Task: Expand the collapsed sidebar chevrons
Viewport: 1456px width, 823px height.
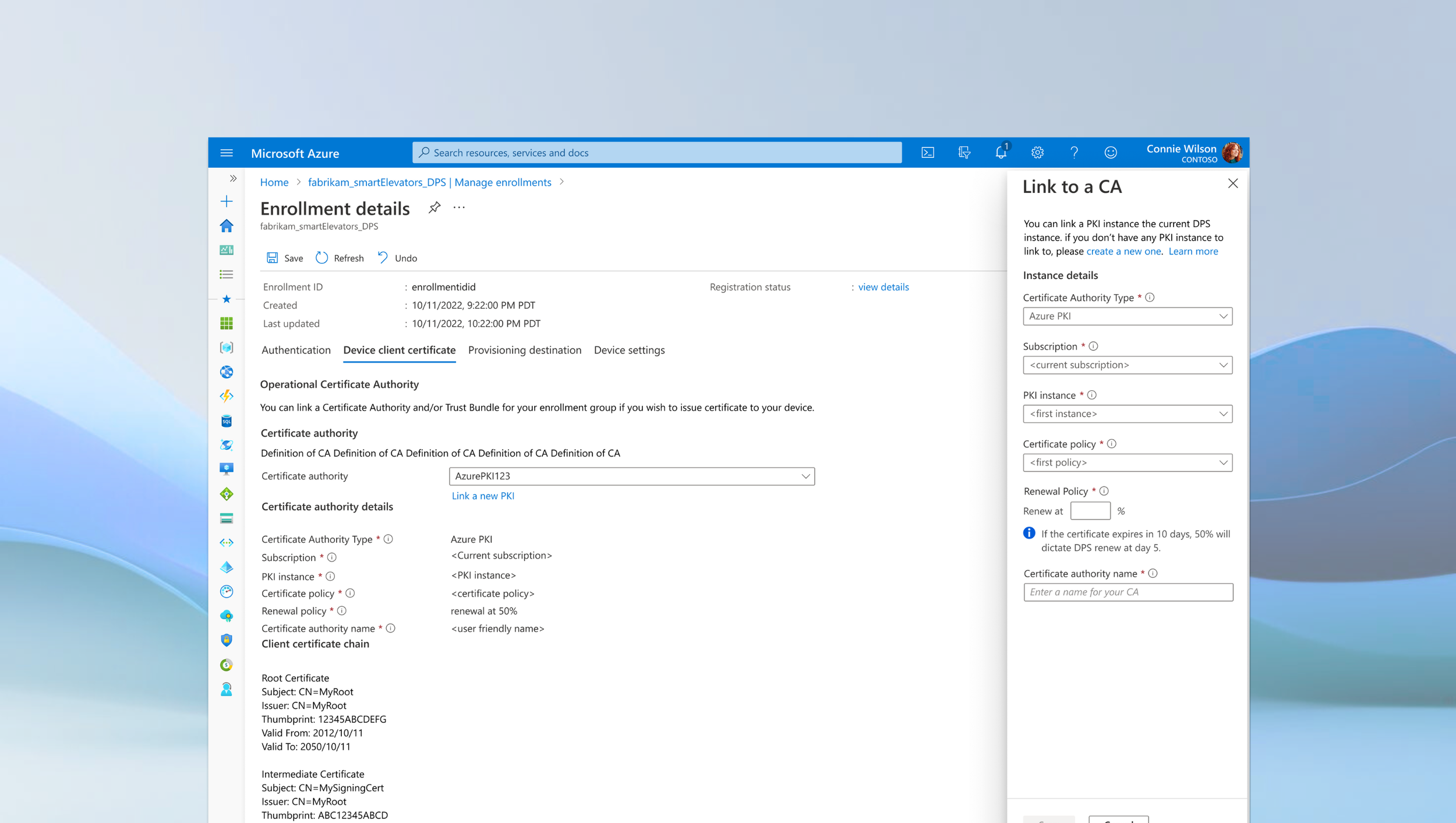Action: click(x=233, y=178)
